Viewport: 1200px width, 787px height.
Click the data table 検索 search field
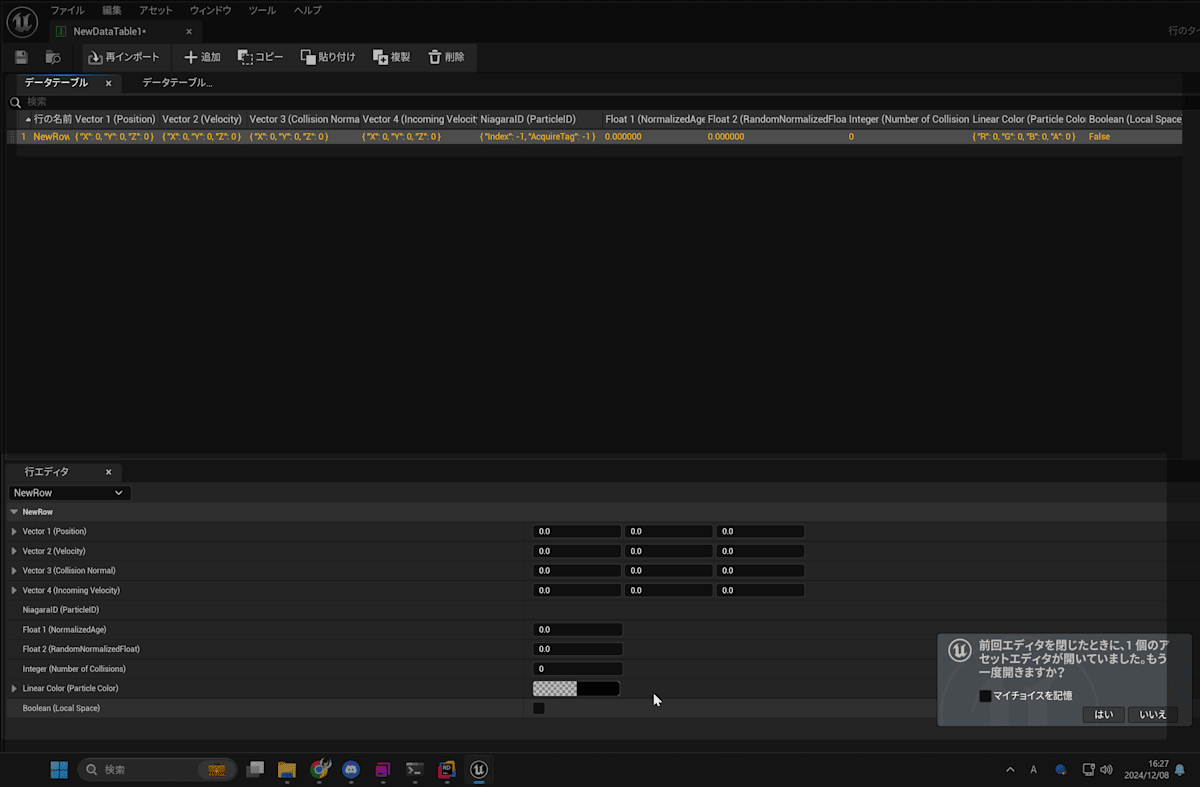click(x=600, y=102)
